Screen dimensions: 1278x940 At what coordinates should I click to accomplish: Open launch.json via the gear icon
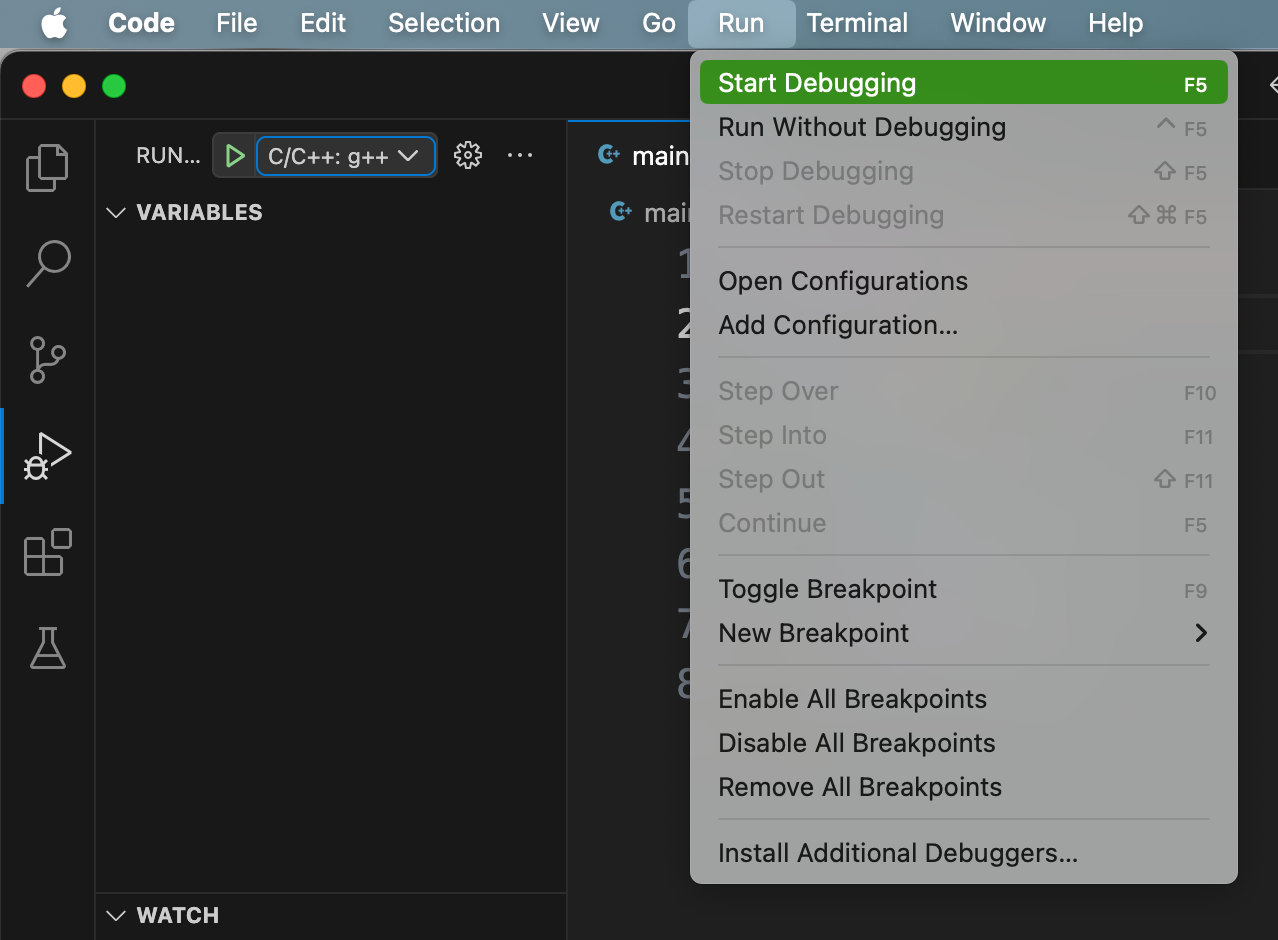(x=467, y=155)
